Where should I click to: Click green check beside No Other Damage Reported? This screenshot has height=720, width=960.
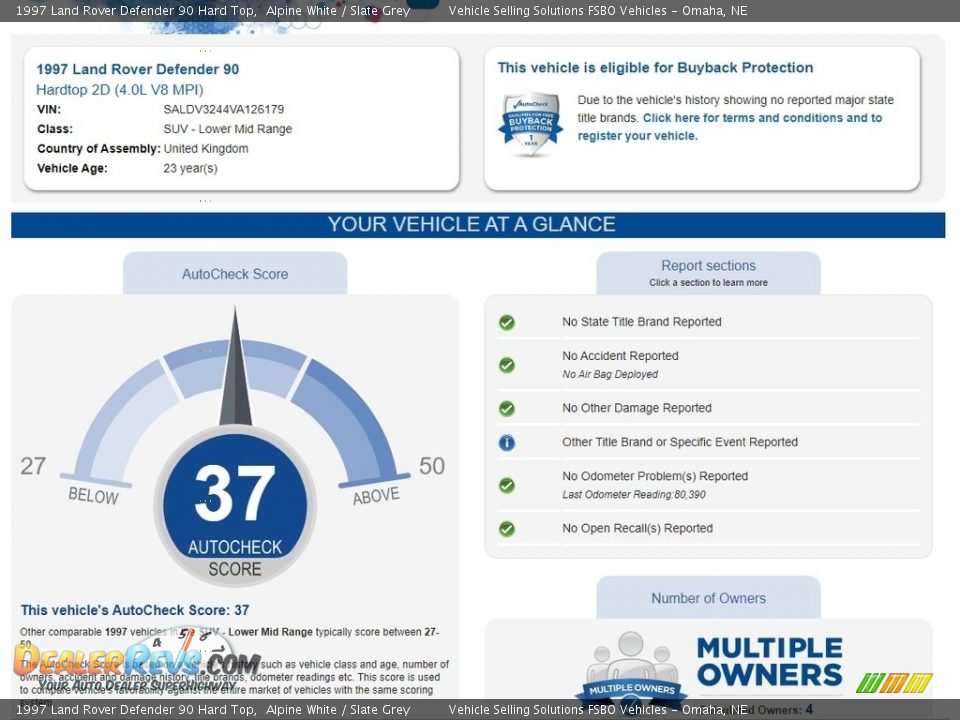pyautogui.click(x=506, y=408)
